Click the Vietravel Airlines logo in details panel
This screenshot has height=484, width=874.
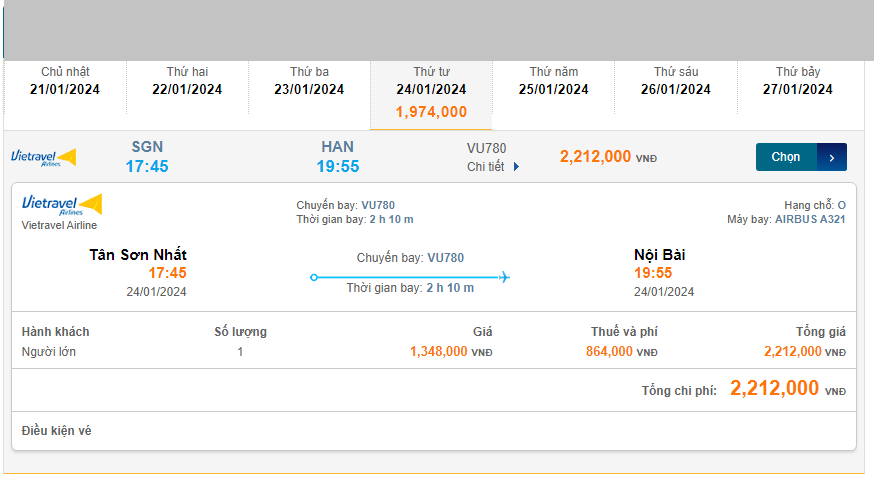click(x=61, y=205)
